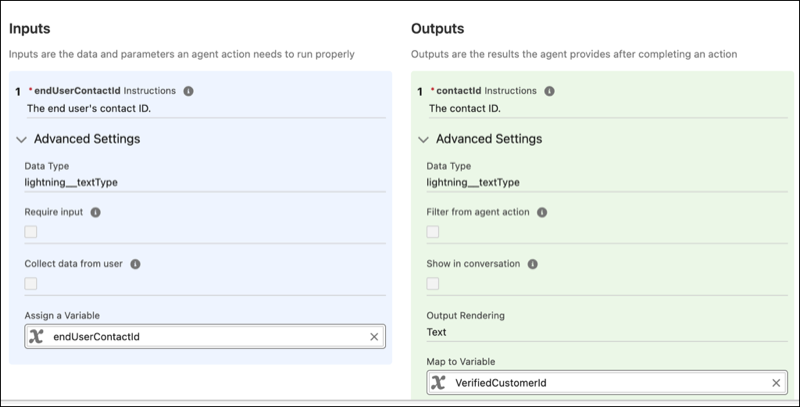This screenshot has width=800, height=407.
Task: Select the Inputs data type lightning__textType value
Action: pos(71,183)
